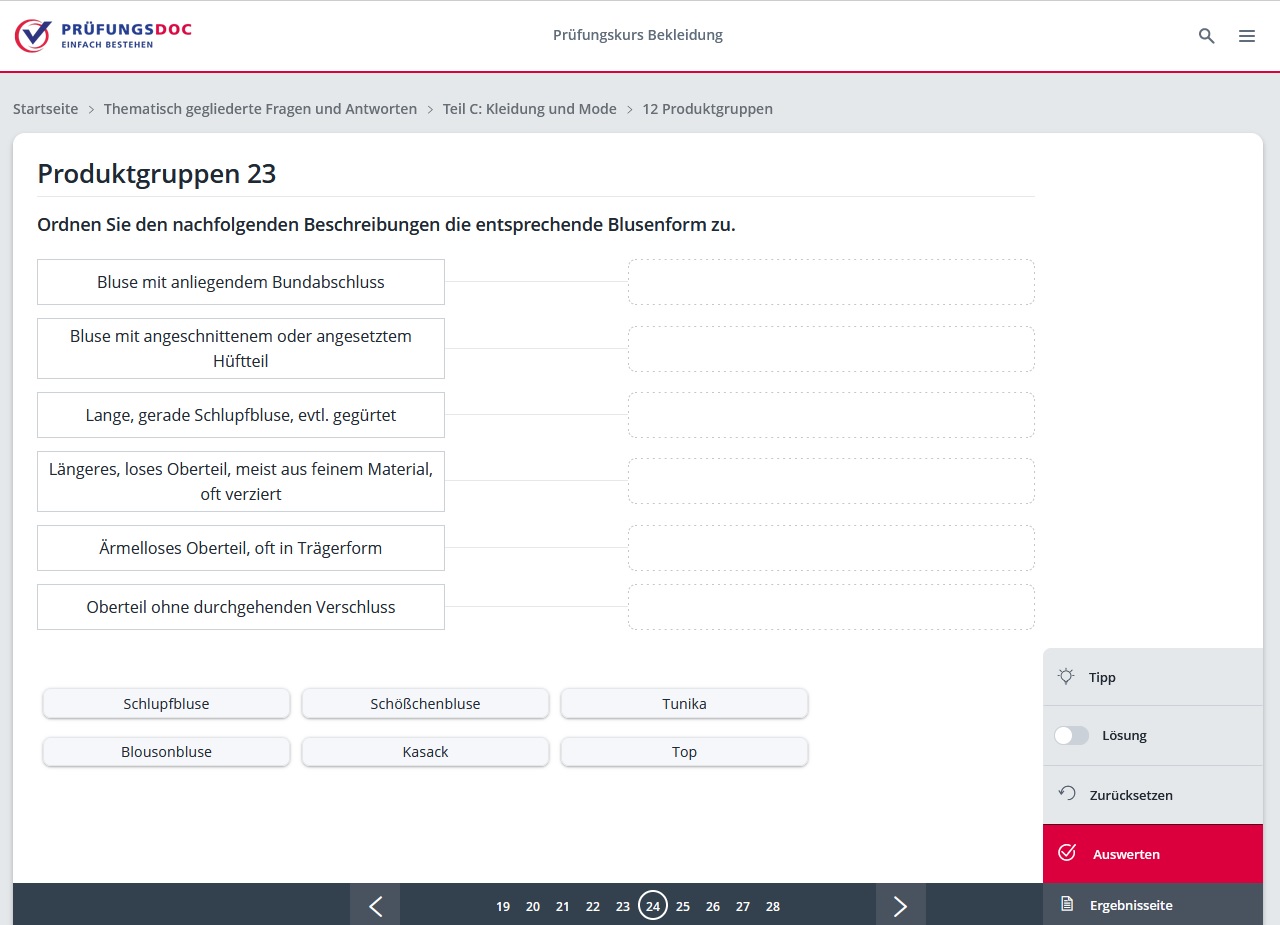Toggle the Lösung switch on

pyautogui.click(x=1071, y=735)
